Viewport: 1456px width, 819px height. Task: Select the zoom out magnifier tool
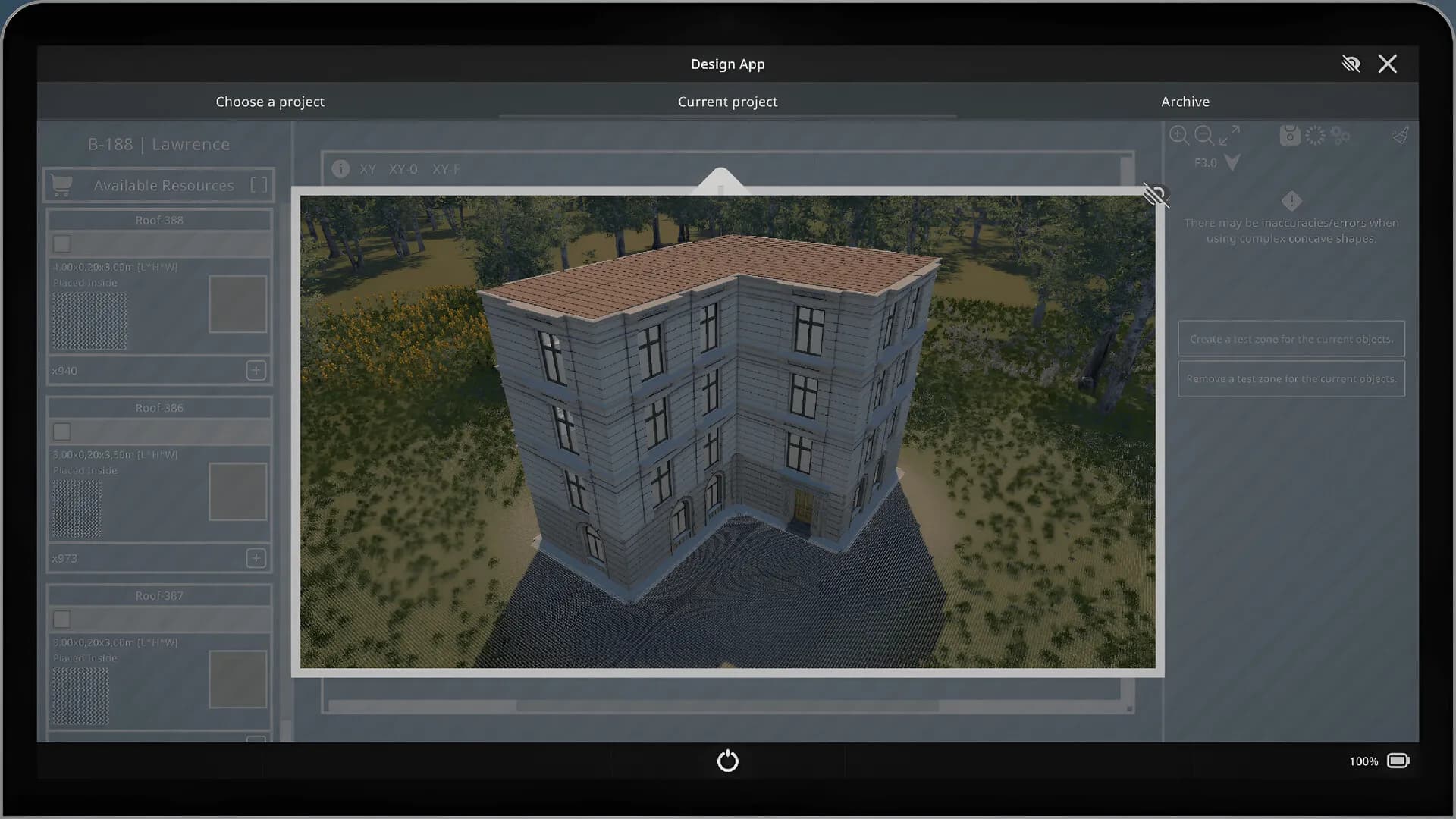(1204, 136)
